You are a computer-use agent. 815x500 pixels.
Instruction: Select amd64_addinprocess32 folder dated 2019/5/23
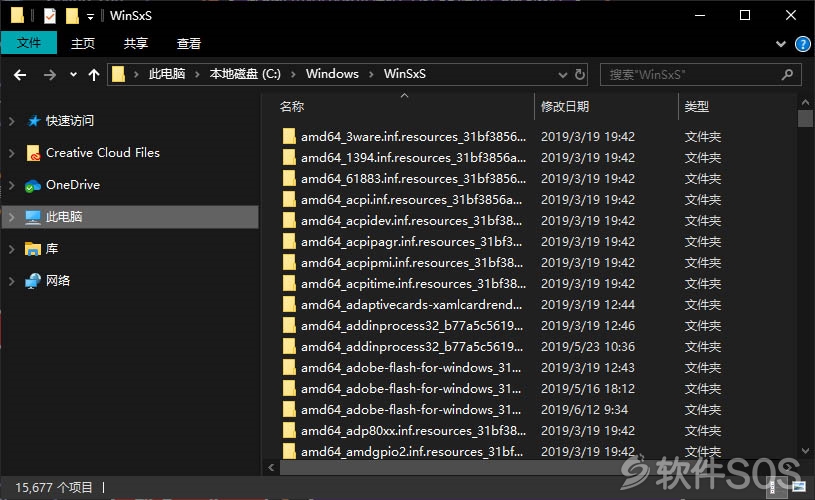(412, 347)
